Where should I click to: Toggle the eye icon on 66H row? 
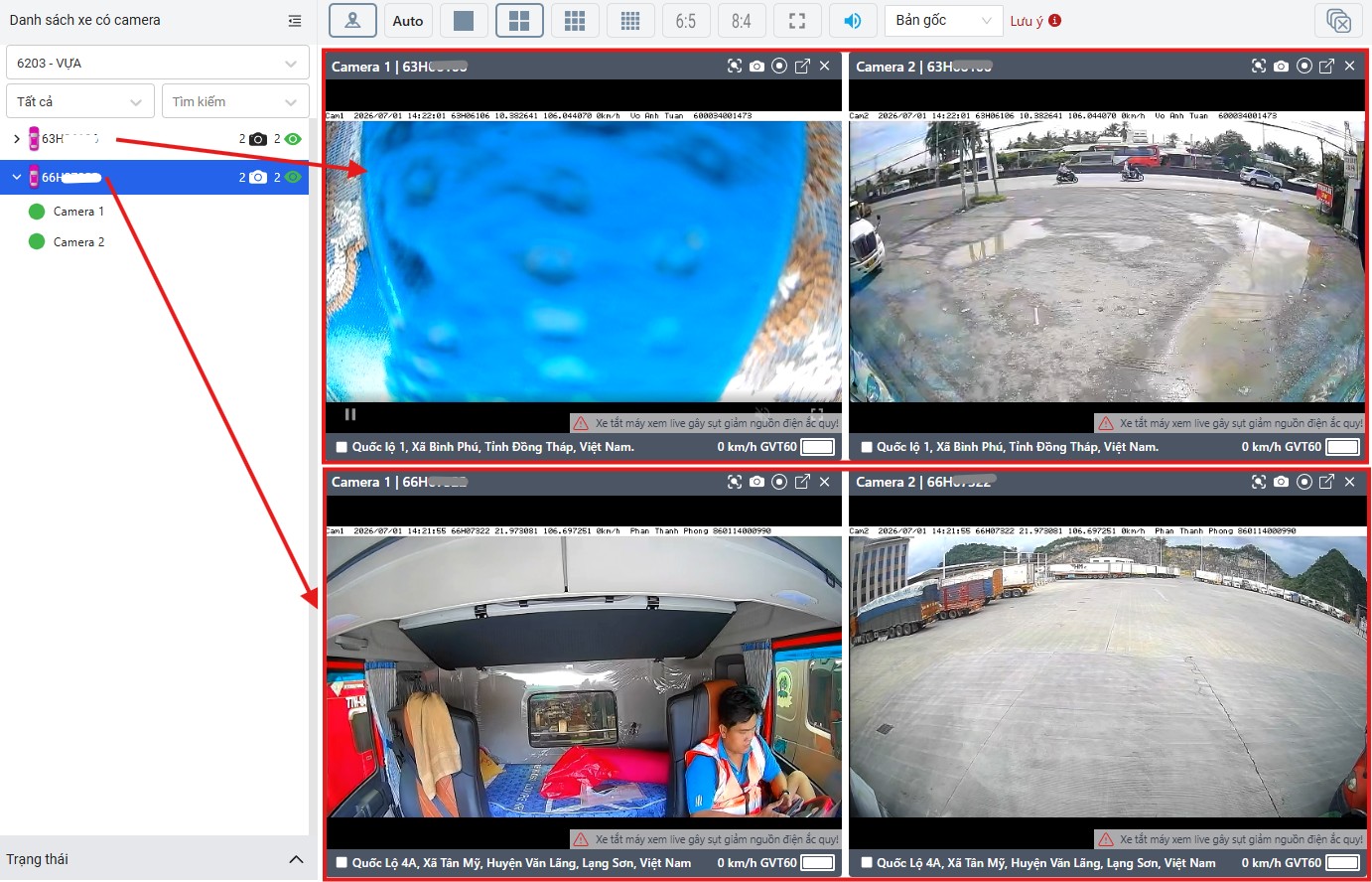[293, 178]
